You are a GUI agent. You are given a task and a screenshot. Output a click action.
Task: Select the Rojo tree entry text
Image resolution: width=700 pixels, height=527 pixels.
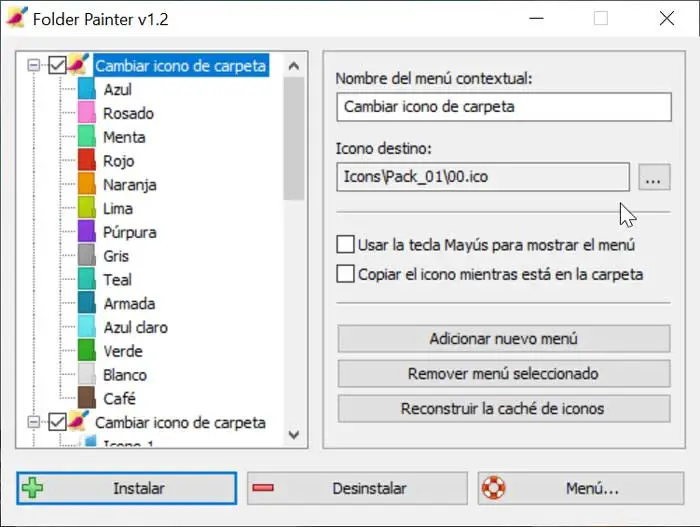pyautogui.click(x=119, y=161)
